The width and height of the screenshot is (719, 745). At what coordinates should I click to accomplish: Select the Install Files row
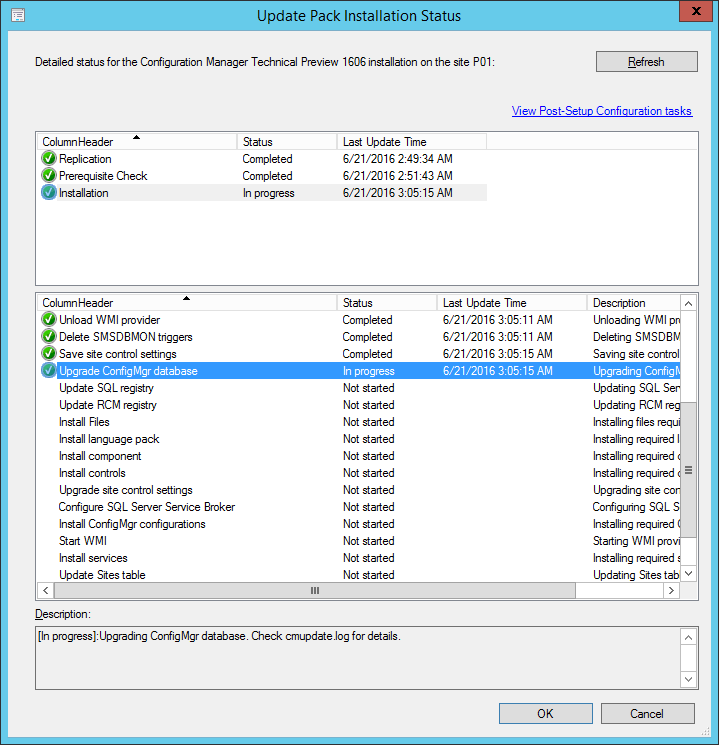pos(359,421)
